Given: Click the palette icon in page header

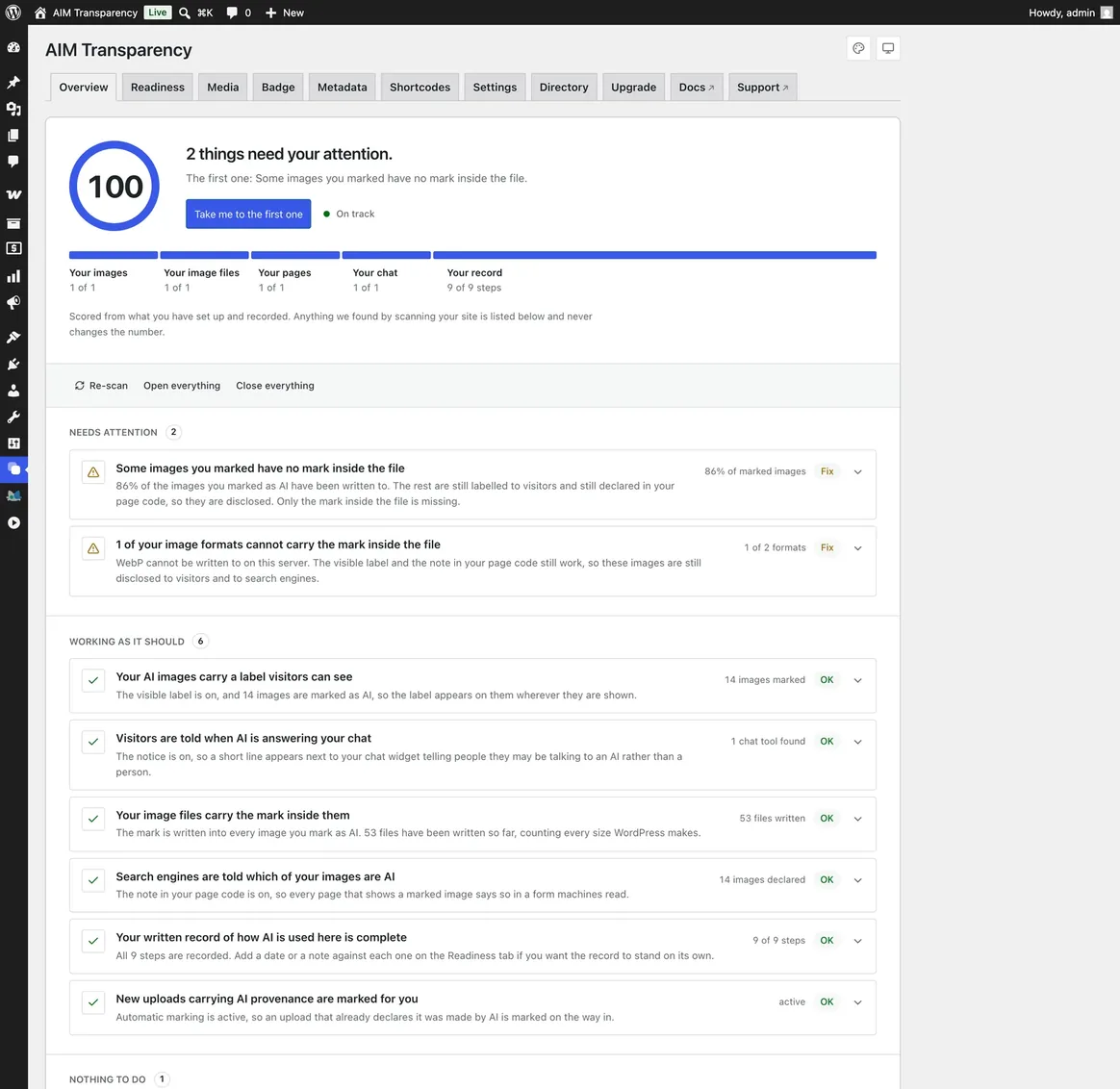Looking at the screenshot, I should tap(858, 48).
